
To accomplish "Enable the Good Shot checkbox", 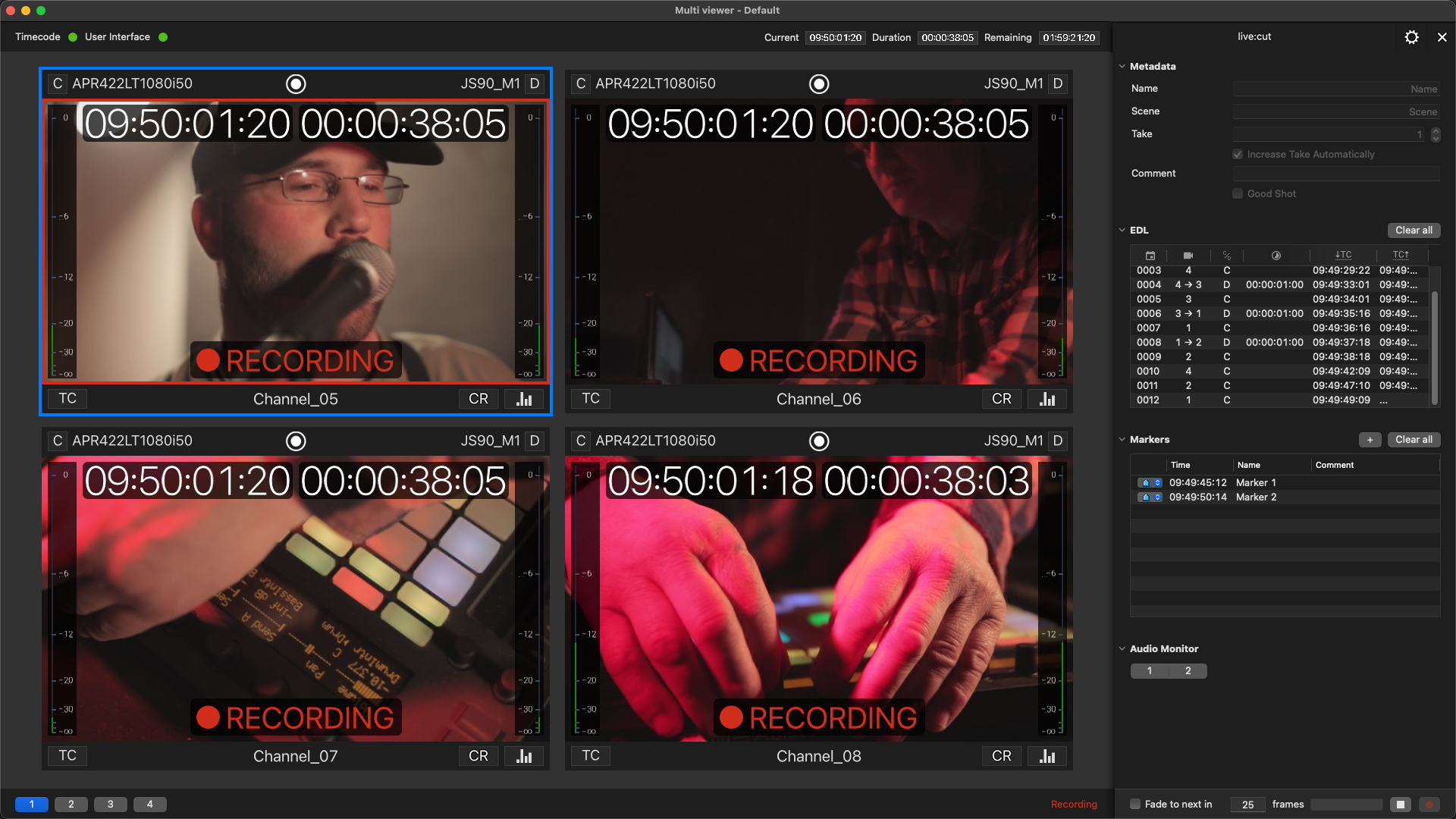I will coord(1238,194).
